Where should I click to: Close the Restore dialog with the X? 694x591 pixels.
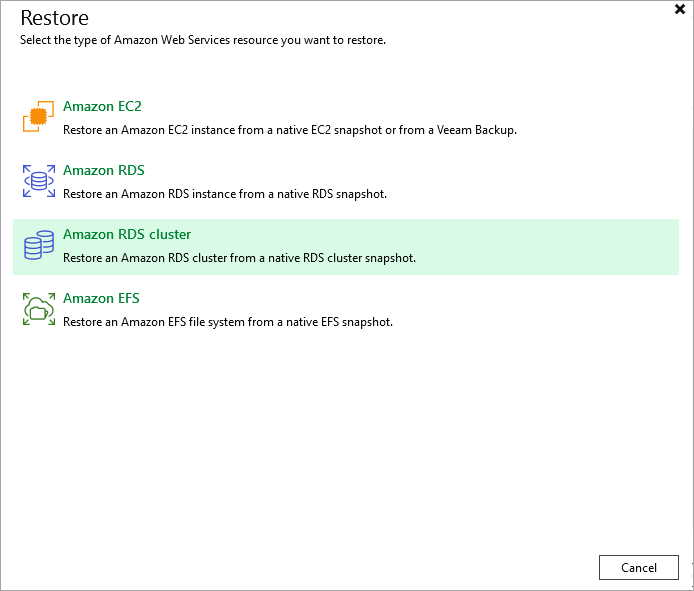pos(680,9)
